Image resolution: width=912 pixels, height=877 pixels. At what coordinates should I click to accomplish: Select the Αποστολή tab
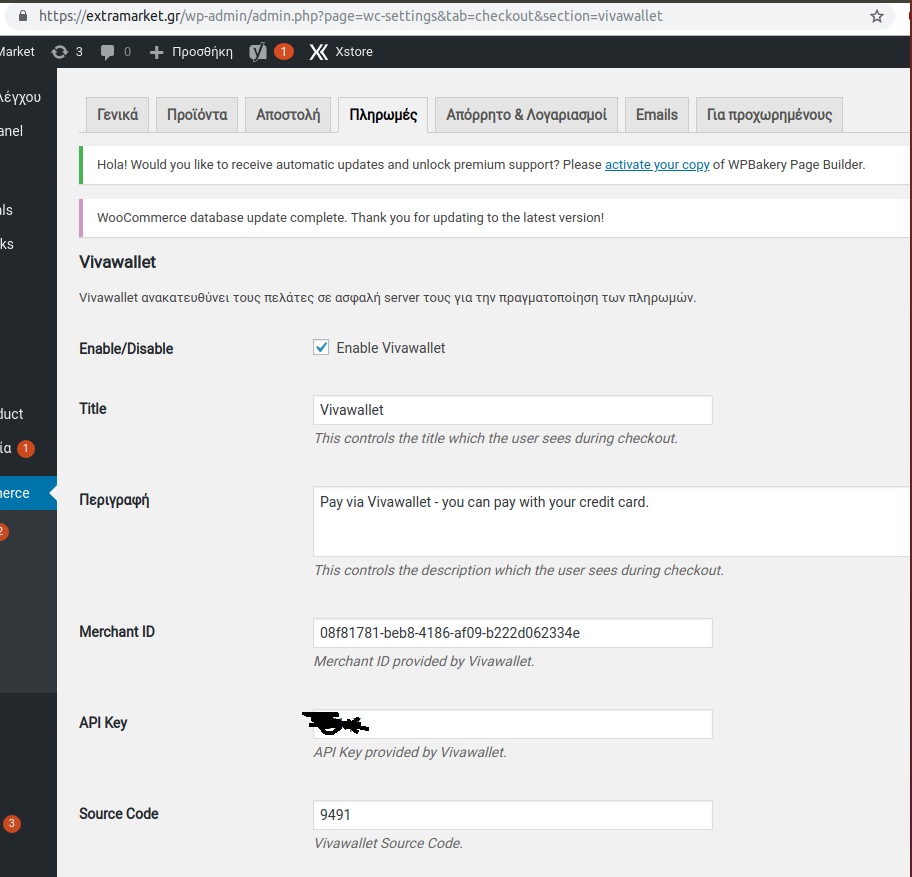tap(287, 114)
